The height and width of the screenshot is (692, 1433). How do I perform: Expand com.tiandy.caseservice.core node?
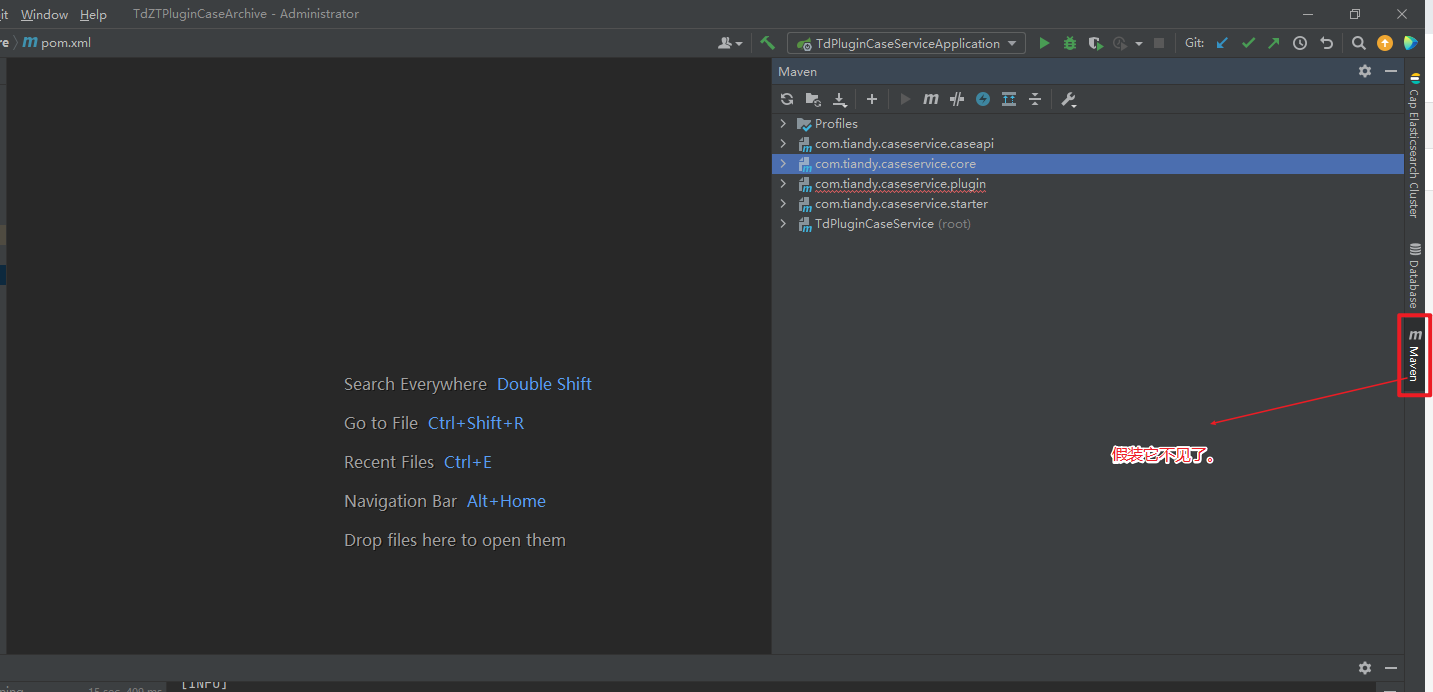click(783, 163)
